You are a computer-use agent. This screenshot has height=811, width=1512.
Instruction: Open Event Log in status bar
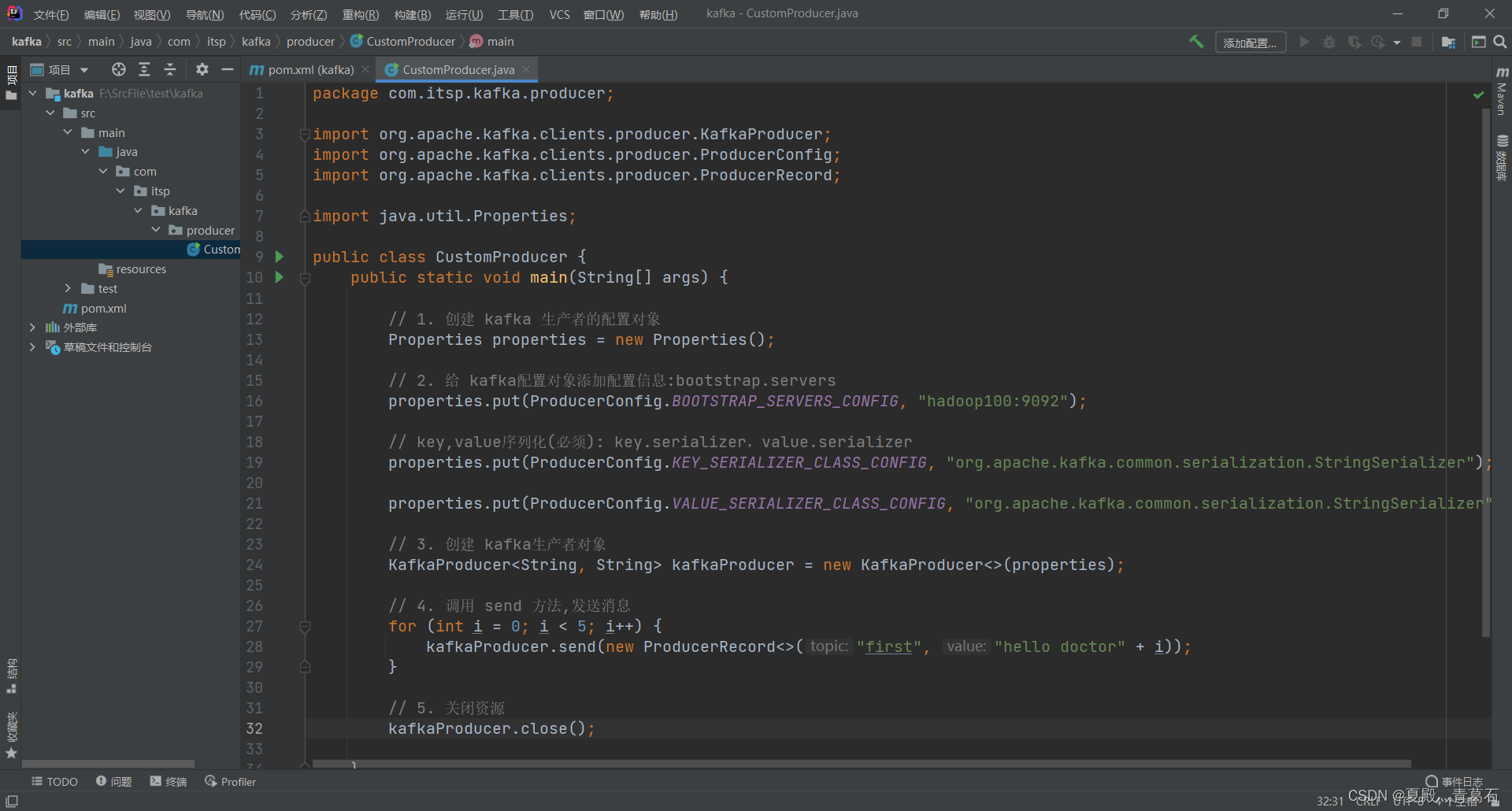point(1454,782)
